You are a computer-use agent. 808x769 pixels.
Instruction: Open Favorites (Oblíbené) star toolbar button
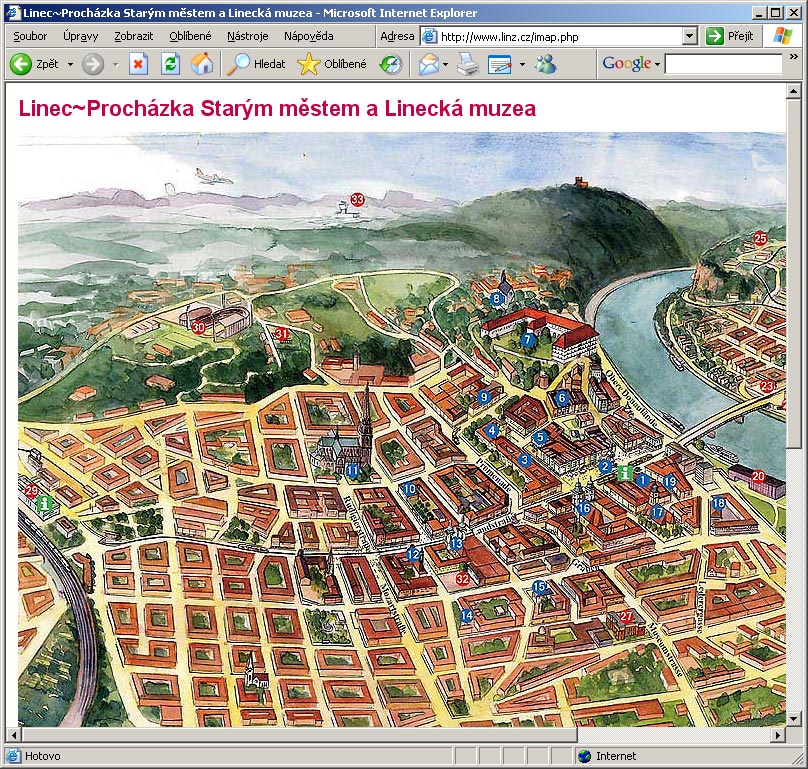332,64
